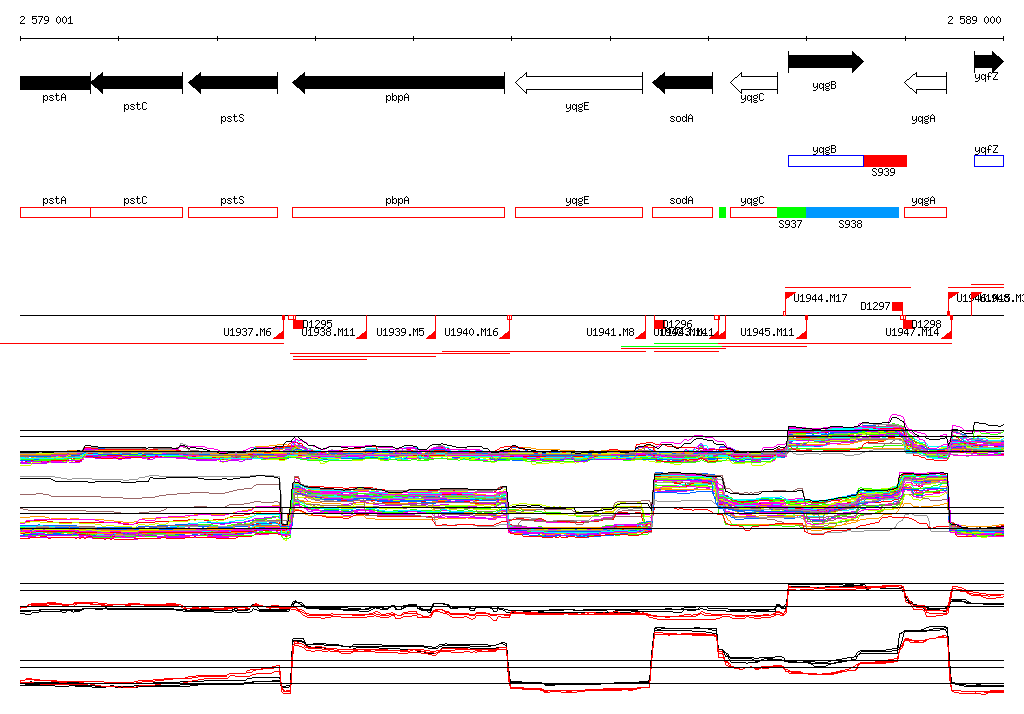Click the red S939 segment block
Screen dimensions: 1024x714
(885, 161)
